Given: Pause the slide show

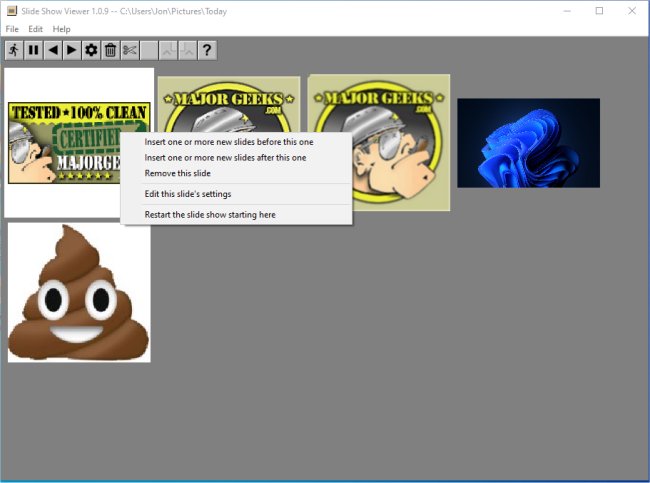Looking at the screenshot, I should (x=34, y=51).
